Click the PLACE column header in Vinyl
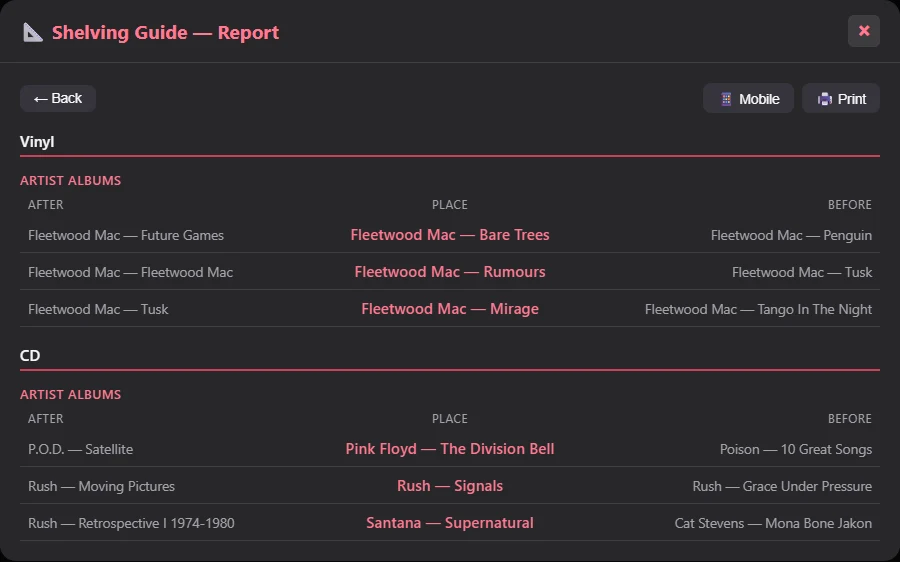The width and height of the screenshot is (900, 562). (x=449, y=204)
